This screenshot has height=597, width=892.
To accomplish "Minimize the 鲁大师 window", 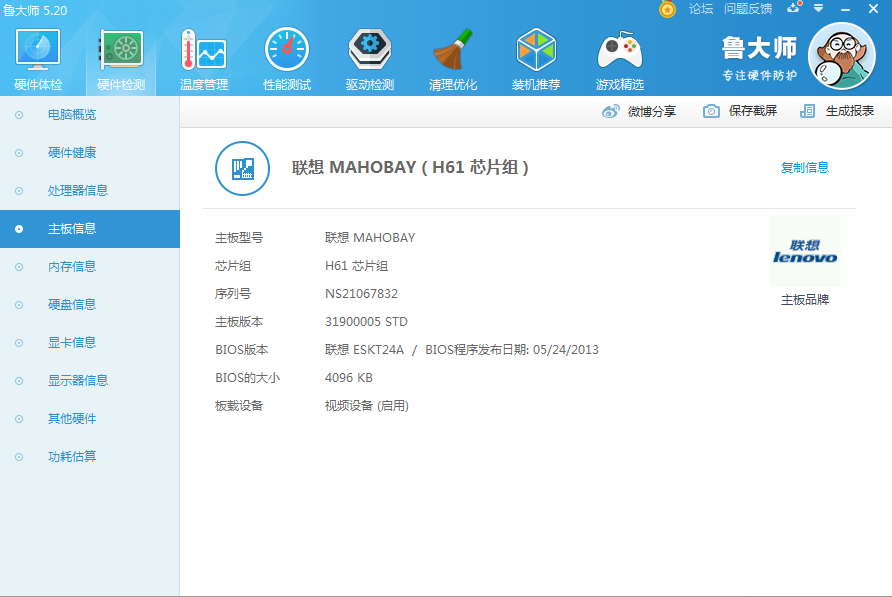I will point(846,9).
